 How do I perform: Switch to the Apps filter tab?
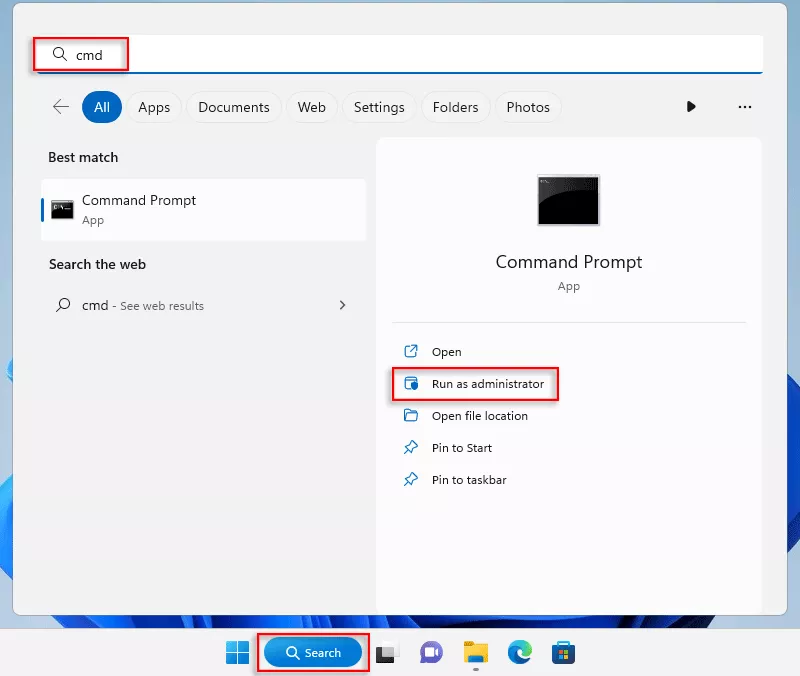154,107
